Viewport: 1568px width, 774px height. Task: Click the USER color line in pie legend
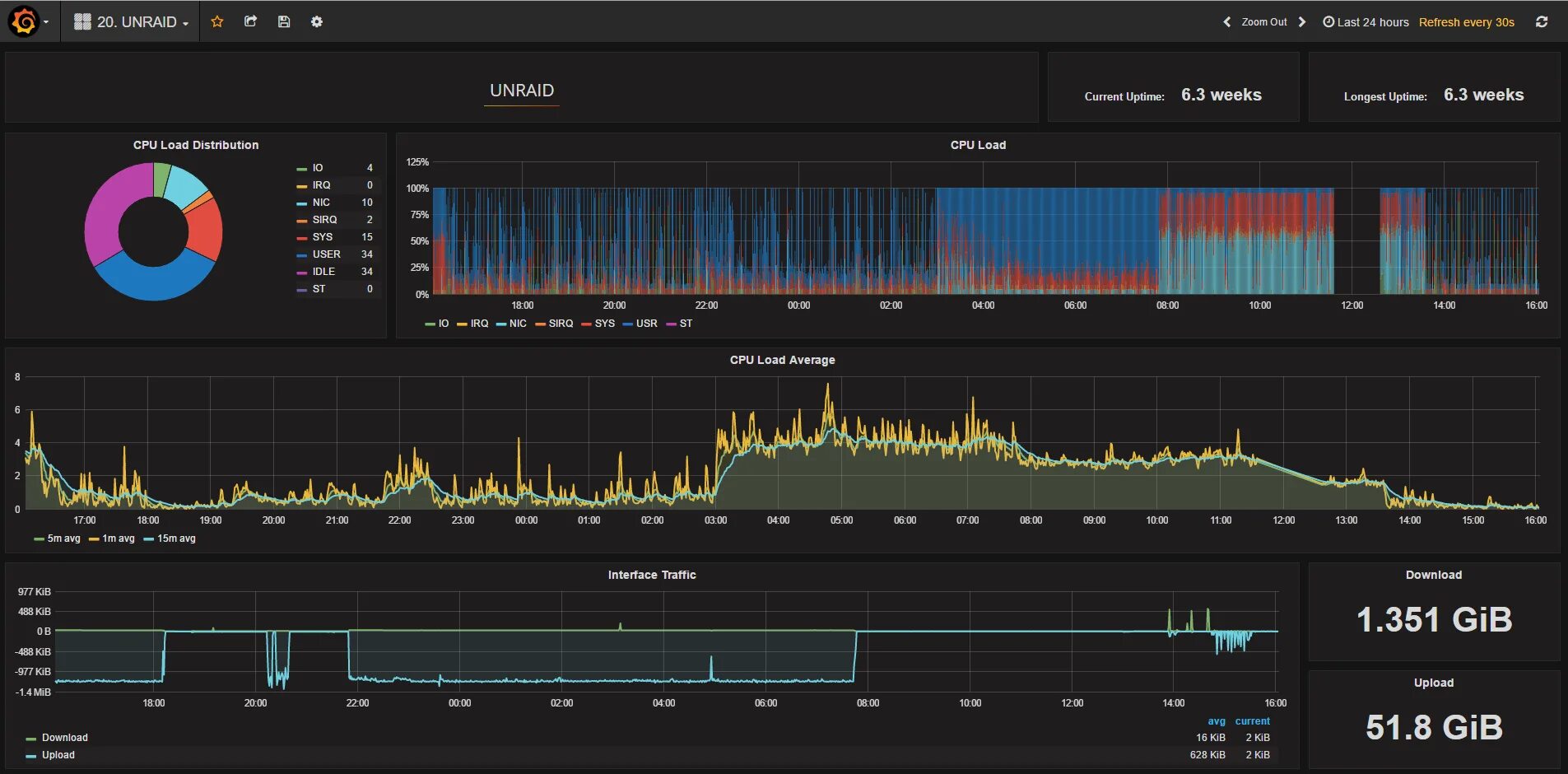click(x=302, y=255)
